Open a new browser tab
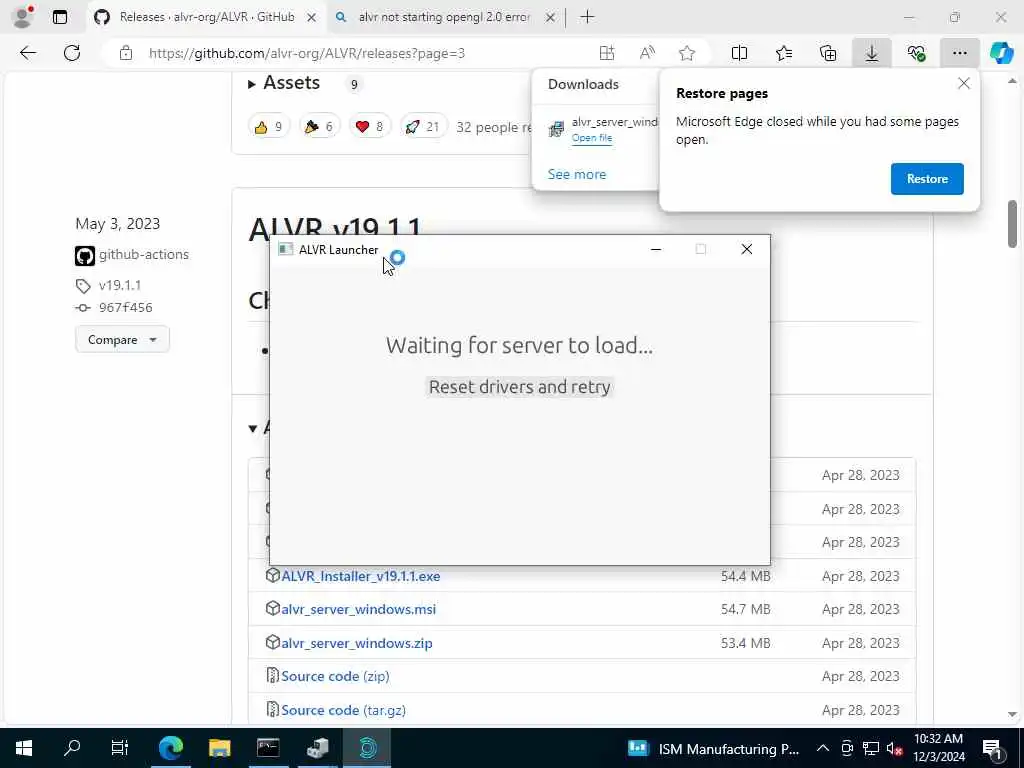The image size is (1024, 768). click(587, 18)
